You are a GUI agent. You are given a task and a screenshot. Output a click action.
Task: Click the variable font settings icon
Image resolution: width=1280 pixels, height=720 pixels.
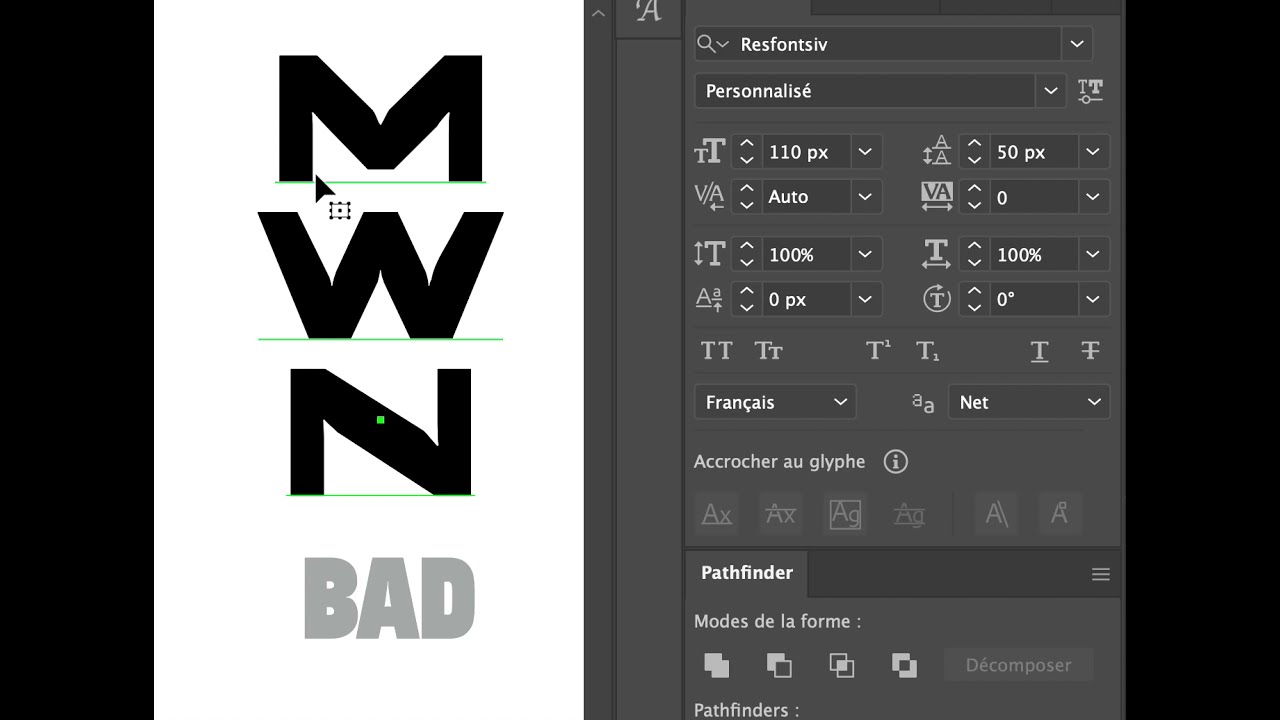(x=1090, y=91)
